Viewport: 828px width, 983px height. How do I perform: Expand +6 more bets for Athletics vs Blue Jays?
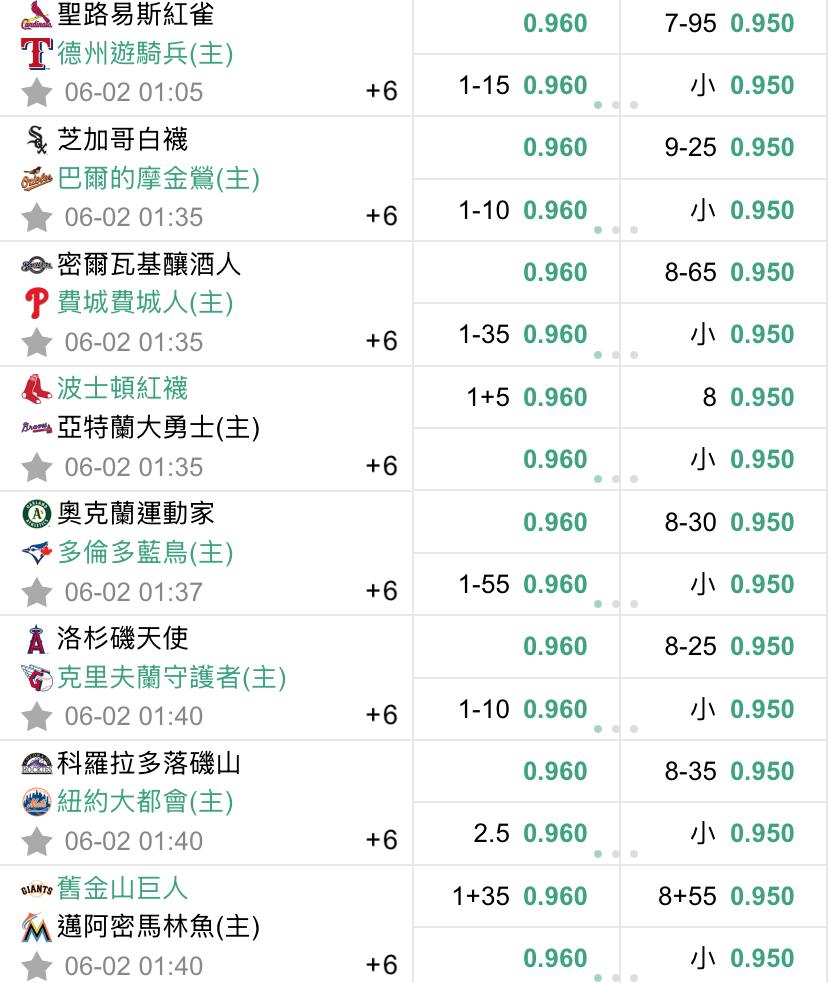(x=381, y=591)
